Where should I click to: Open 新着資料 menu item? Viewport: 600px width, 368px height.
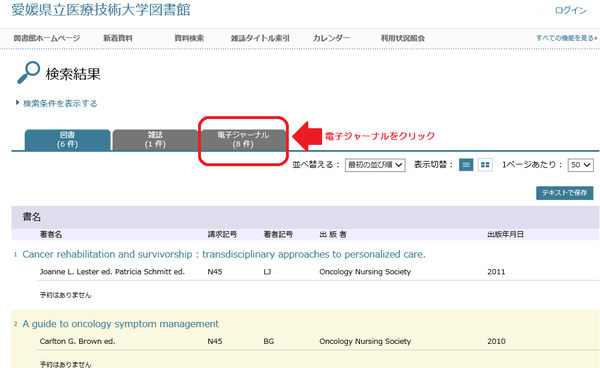pyautogui.click(x=118, y=38)
